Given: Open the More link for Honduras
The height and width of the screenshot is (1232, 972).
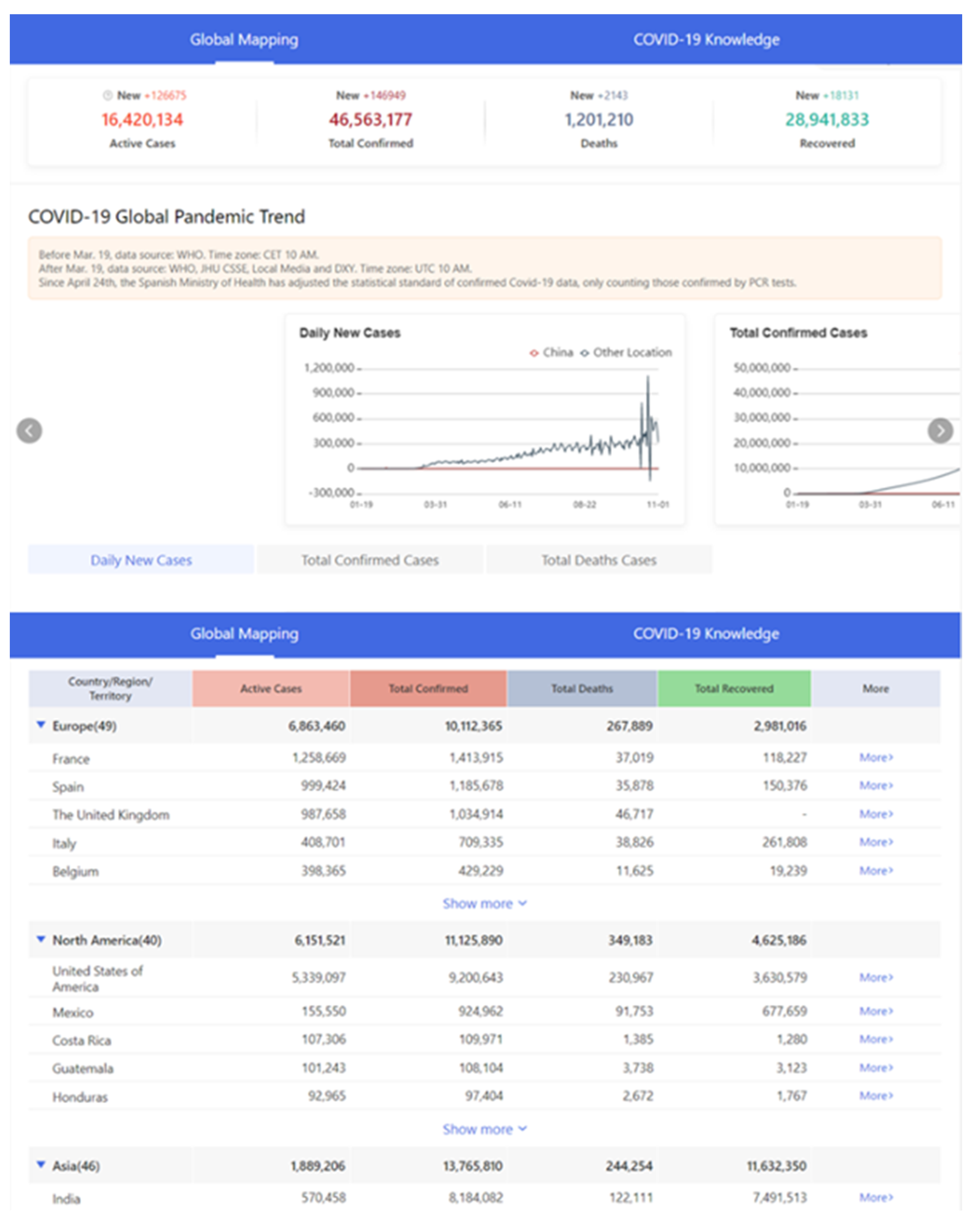Looking at the screenshot, I should 876,1096.
